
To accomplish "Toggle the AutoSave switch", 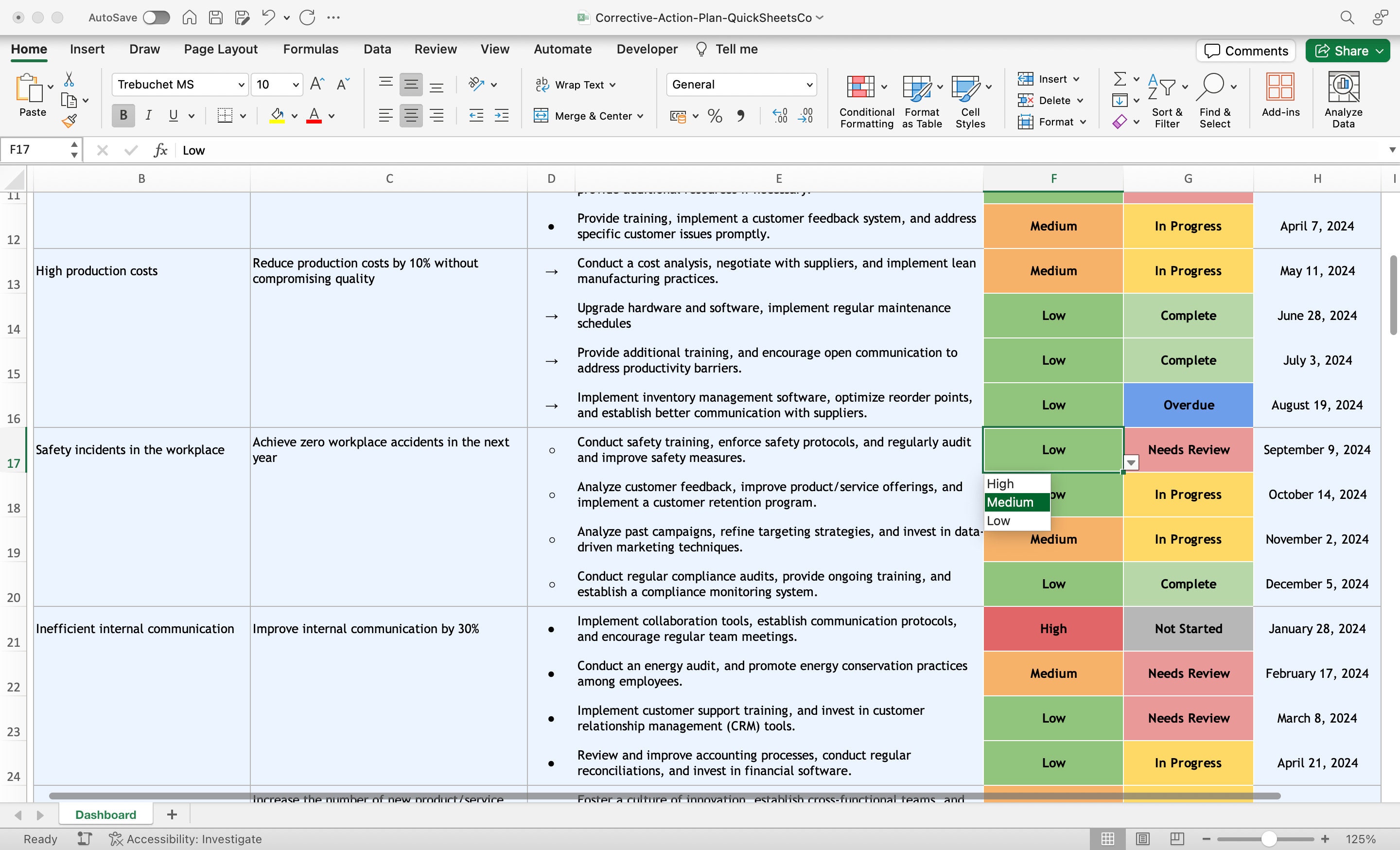I will tap(156, 18).
